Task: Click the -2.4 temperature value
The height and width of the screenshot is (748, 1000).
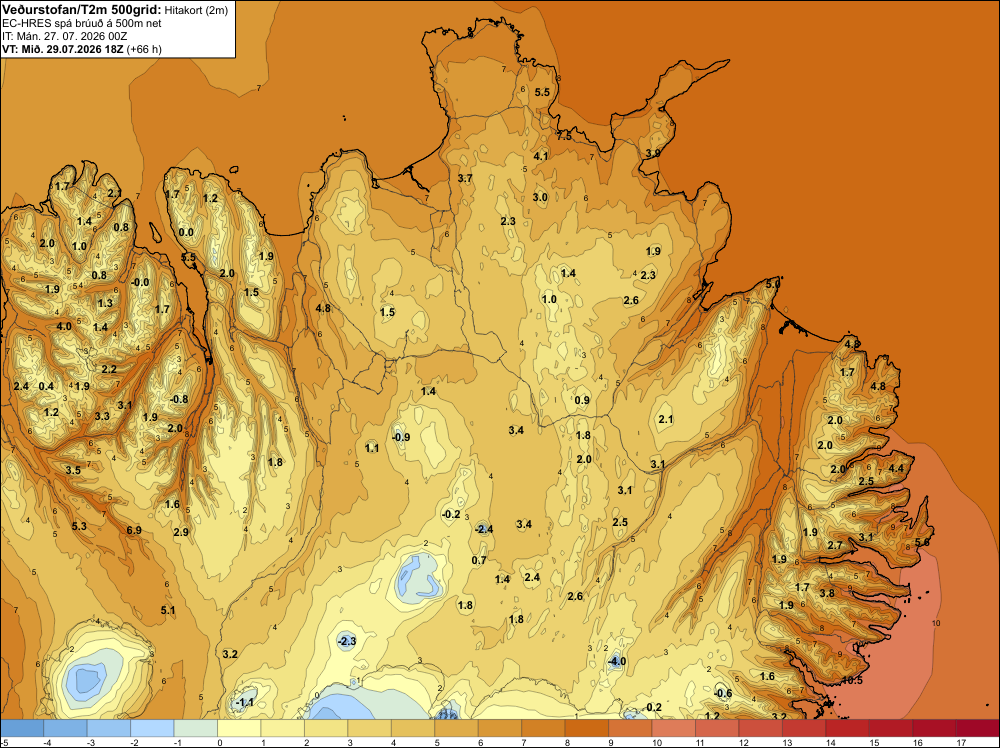Action: (483, 529)
